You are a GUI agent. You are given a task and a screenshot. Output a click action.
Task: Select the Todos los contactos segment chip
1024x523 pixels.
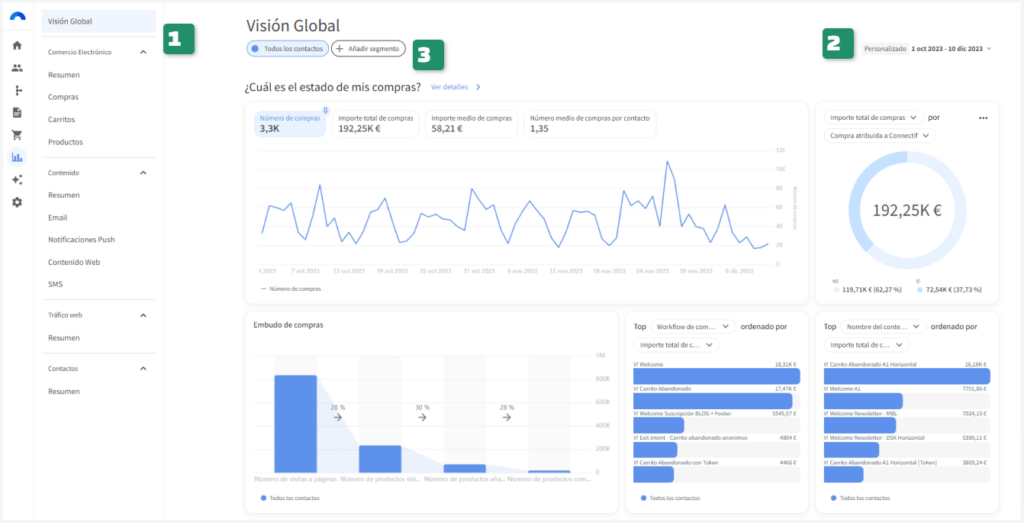[287, 49]
